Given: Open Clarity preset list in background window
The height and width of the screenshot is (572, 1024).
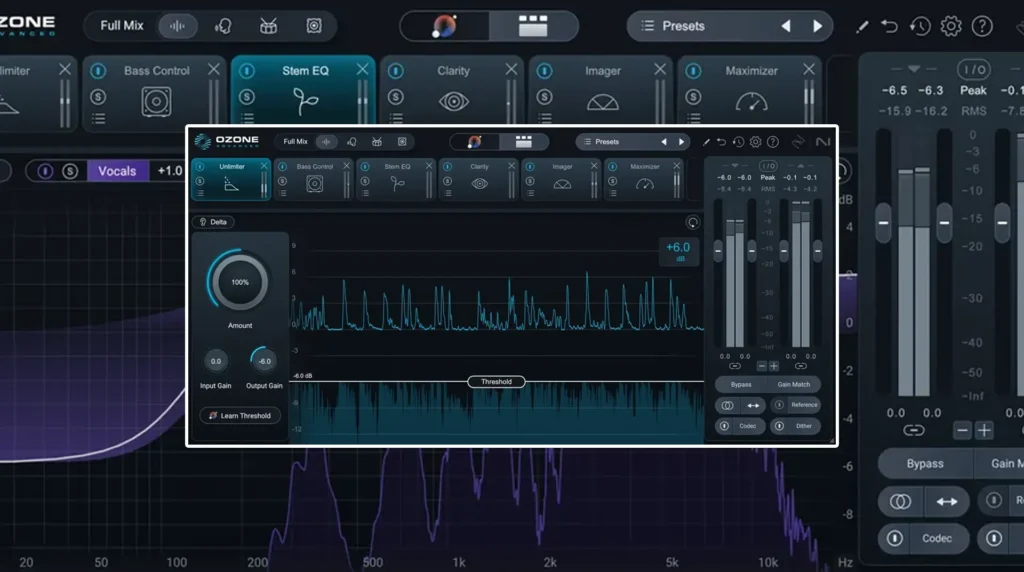Looking at the screenshot, I should 396,118.
